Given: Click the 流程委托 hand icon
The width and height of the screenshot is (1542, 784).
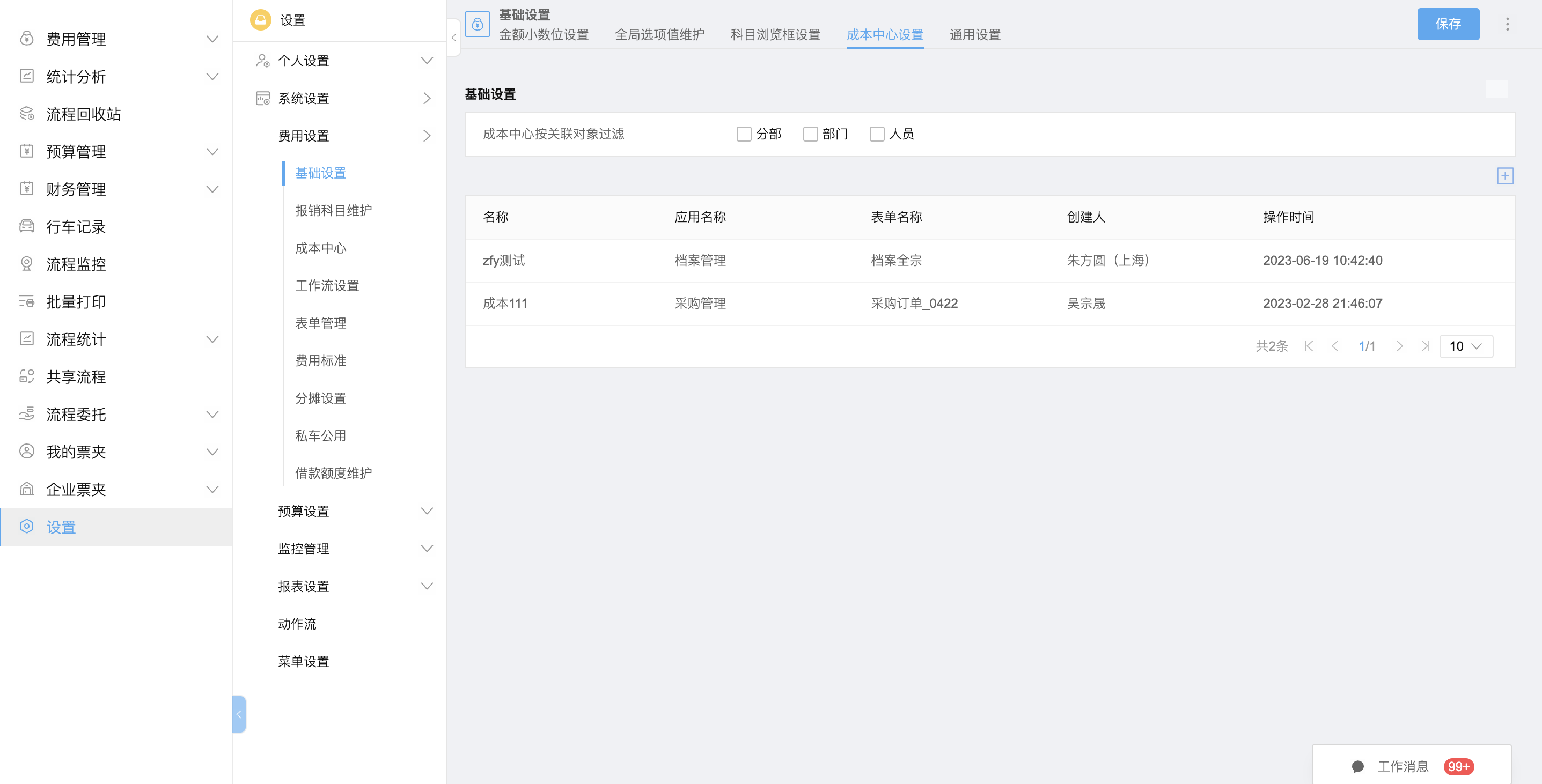Looking at the screenshot, I should click(x=26, y=414).
